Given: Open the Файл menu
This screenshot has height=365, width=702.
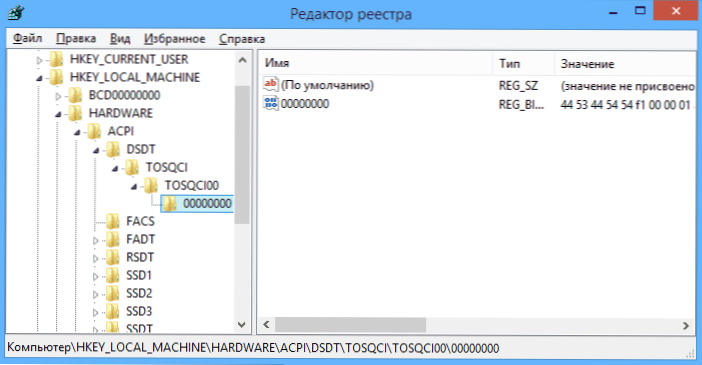Looking at the screenshot, I should click(27, 39).
